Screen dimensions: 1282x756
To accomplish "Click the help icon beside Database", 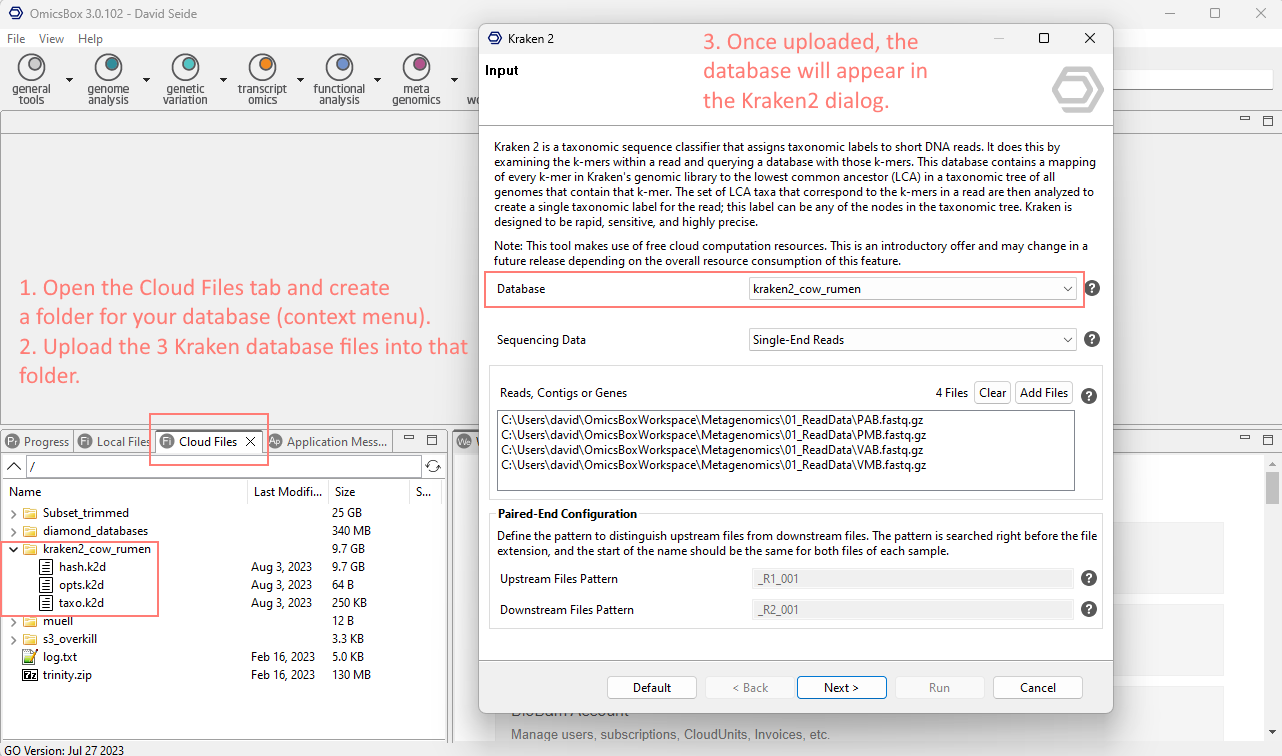I will [1092, 288].
